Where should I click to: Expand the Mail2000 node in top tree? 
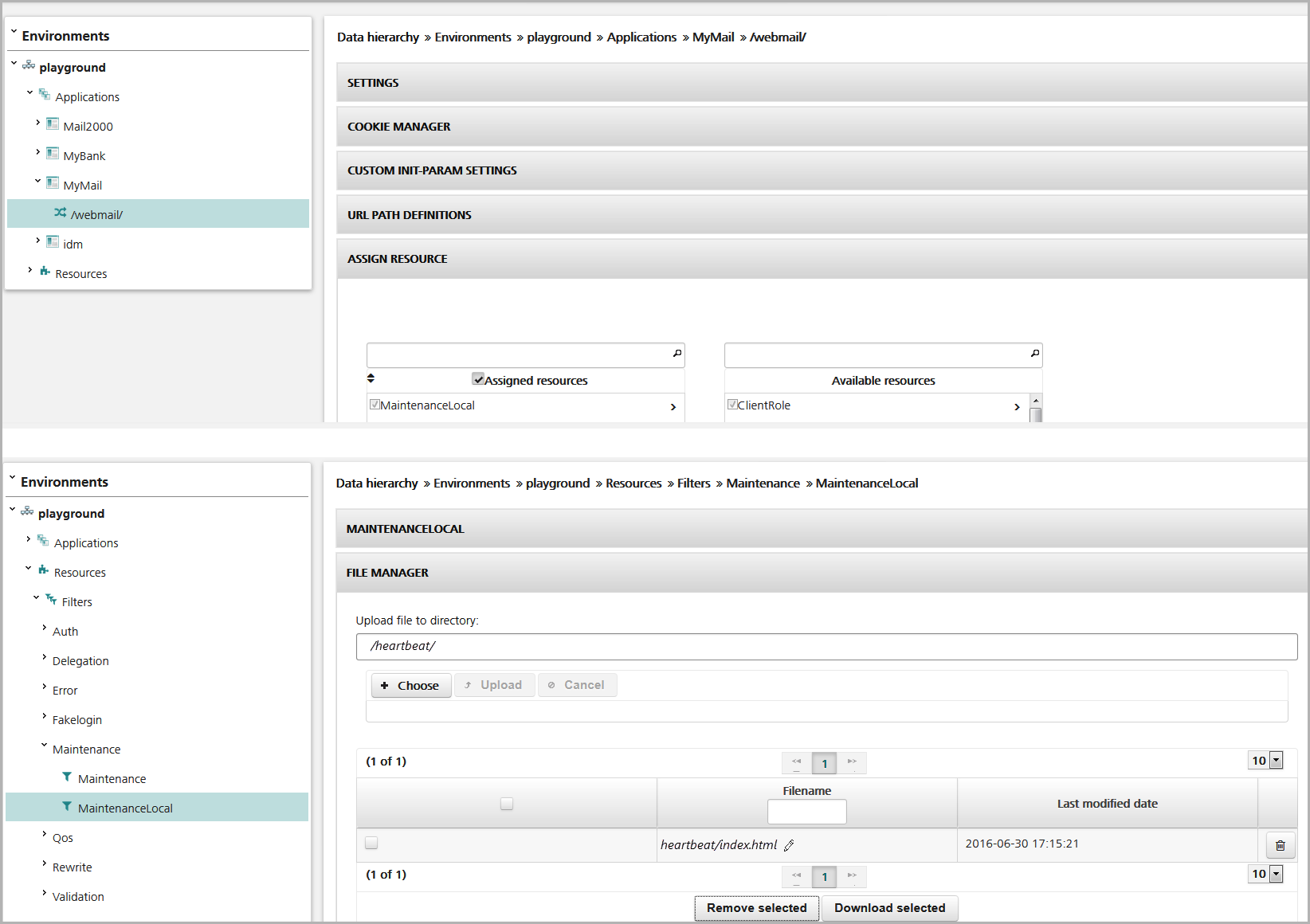[37, 123]
